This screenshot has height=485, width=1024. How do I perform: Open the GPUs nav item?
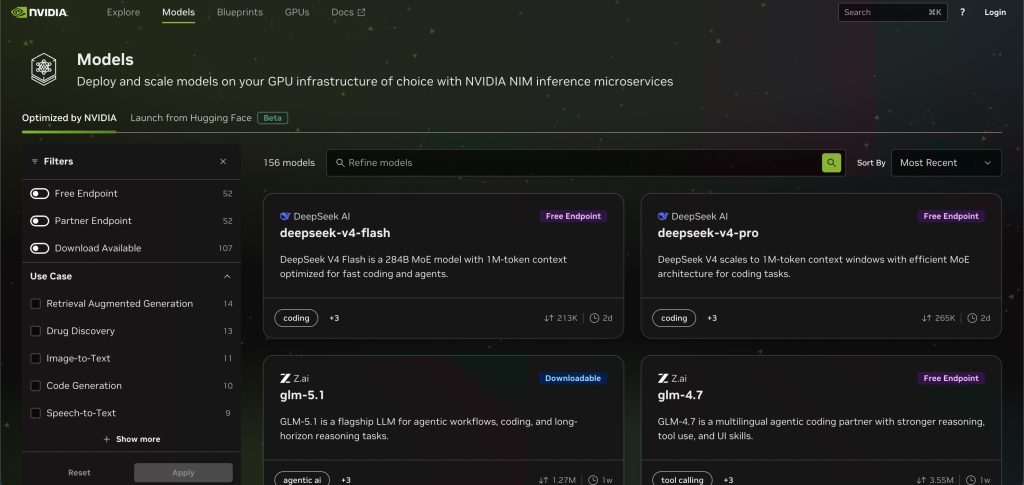coord(297,12)
